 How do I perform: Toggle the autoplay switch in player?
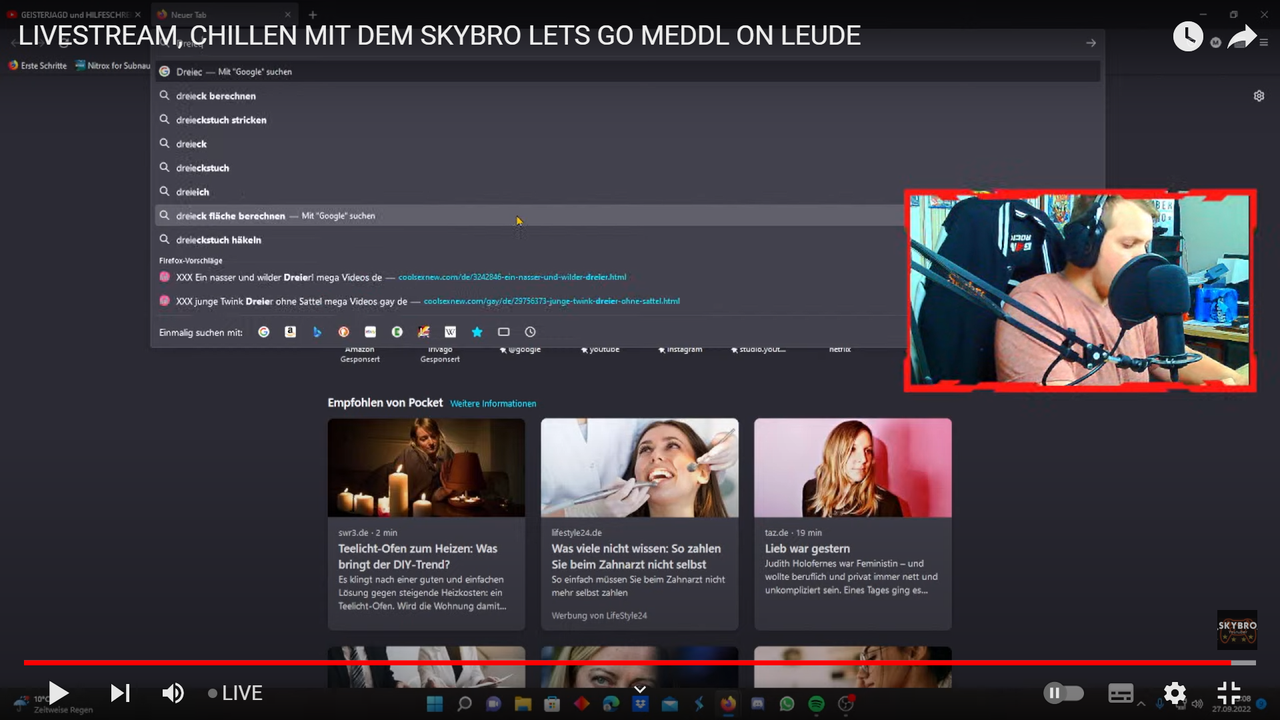pos(1064,693)
